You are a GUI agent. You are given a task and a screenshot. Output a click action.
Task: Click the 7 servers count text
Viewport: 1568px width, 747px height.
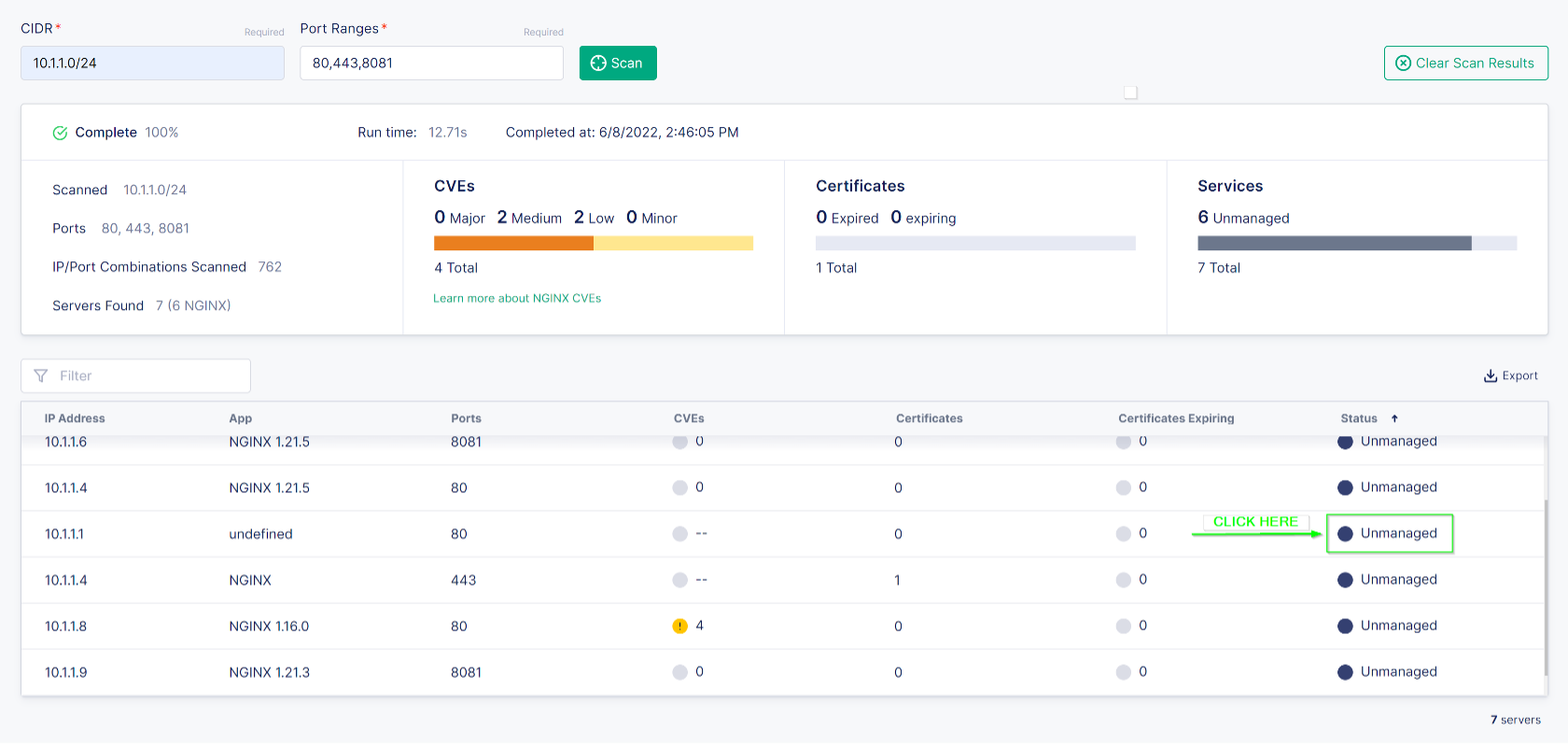coord(1516,720)
